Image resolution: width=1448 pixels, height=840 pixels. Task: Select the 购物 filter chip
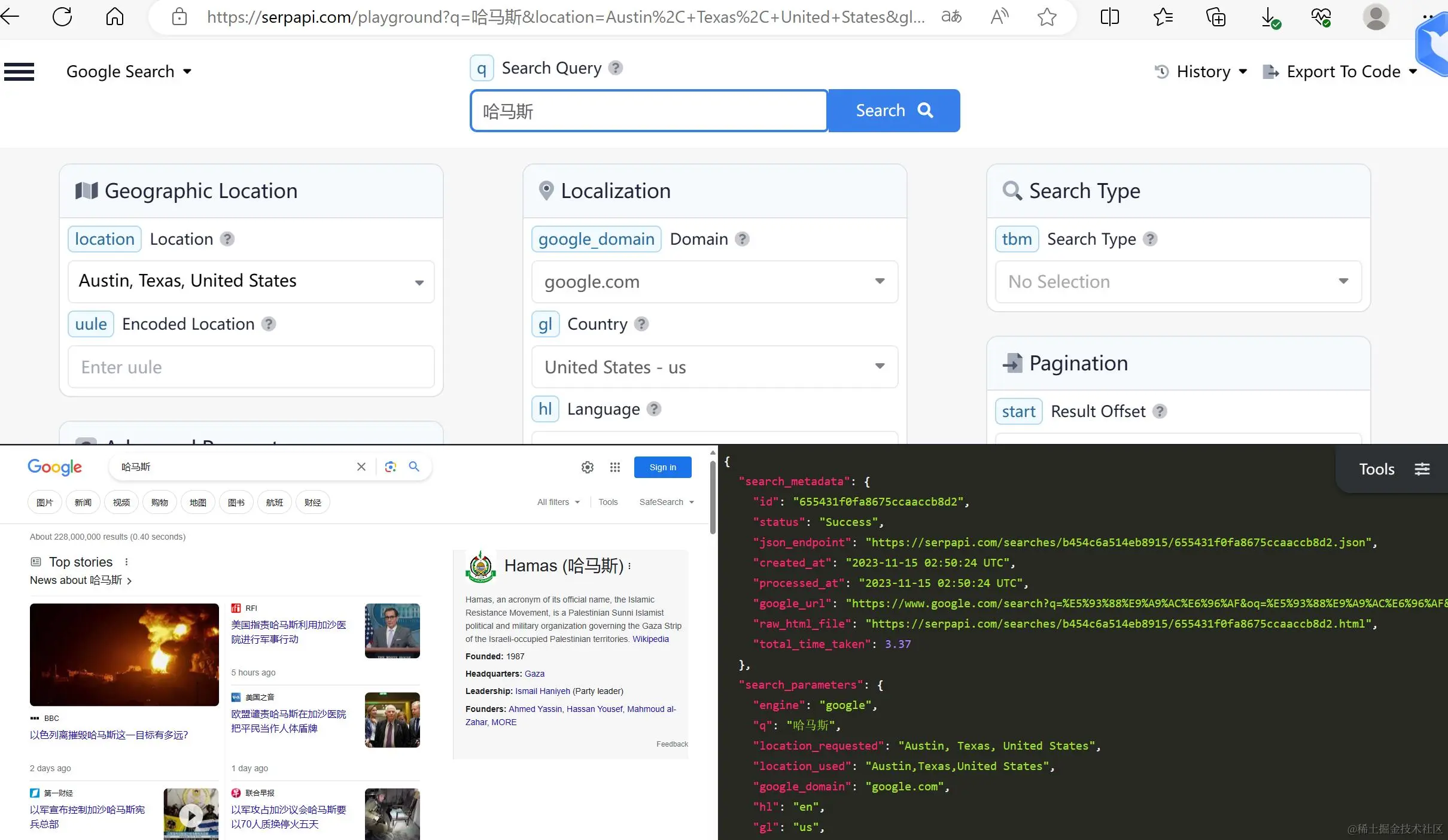160,502
